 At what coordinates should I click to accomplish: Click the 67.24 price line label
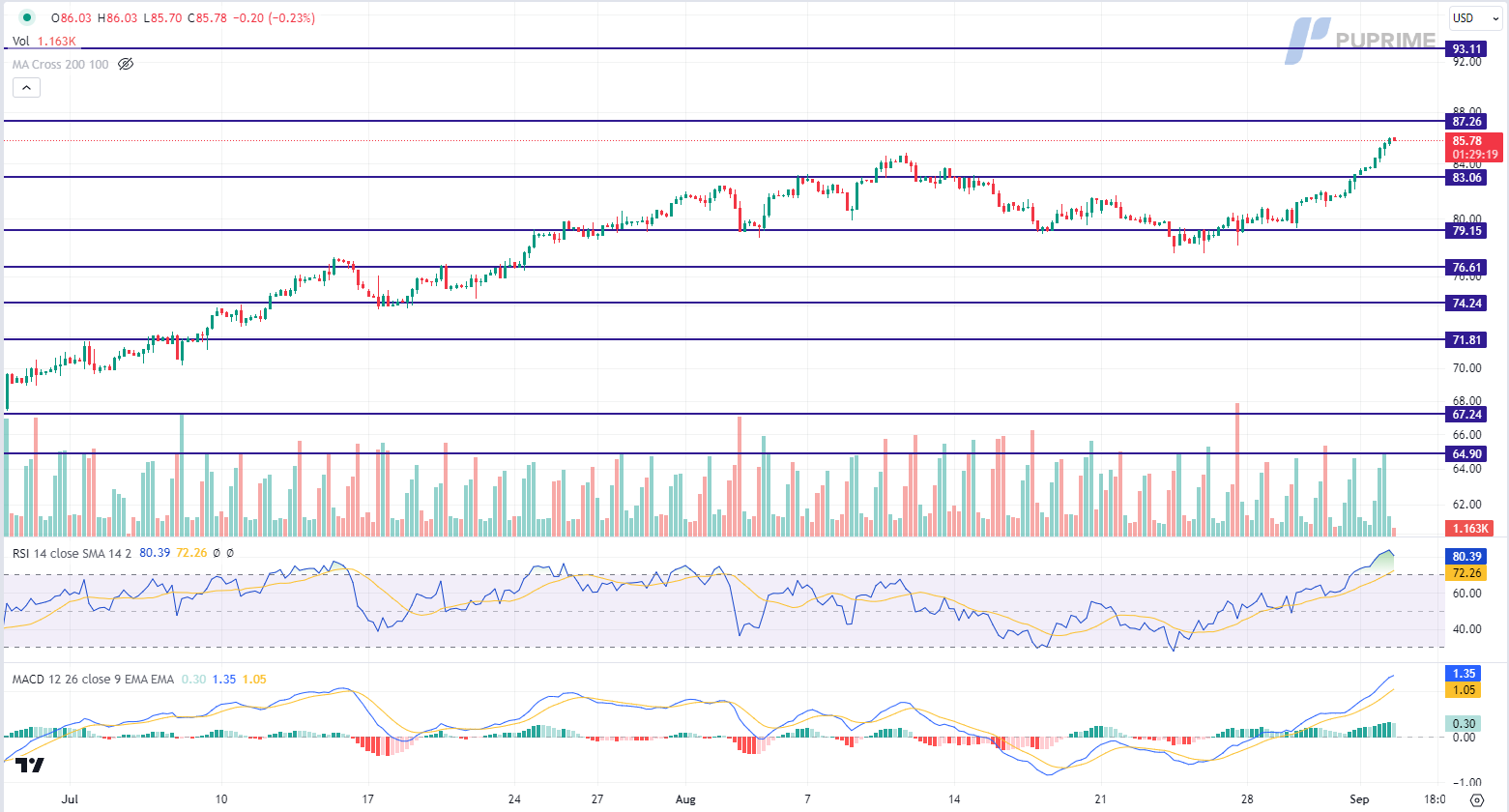pos(1466,415)
